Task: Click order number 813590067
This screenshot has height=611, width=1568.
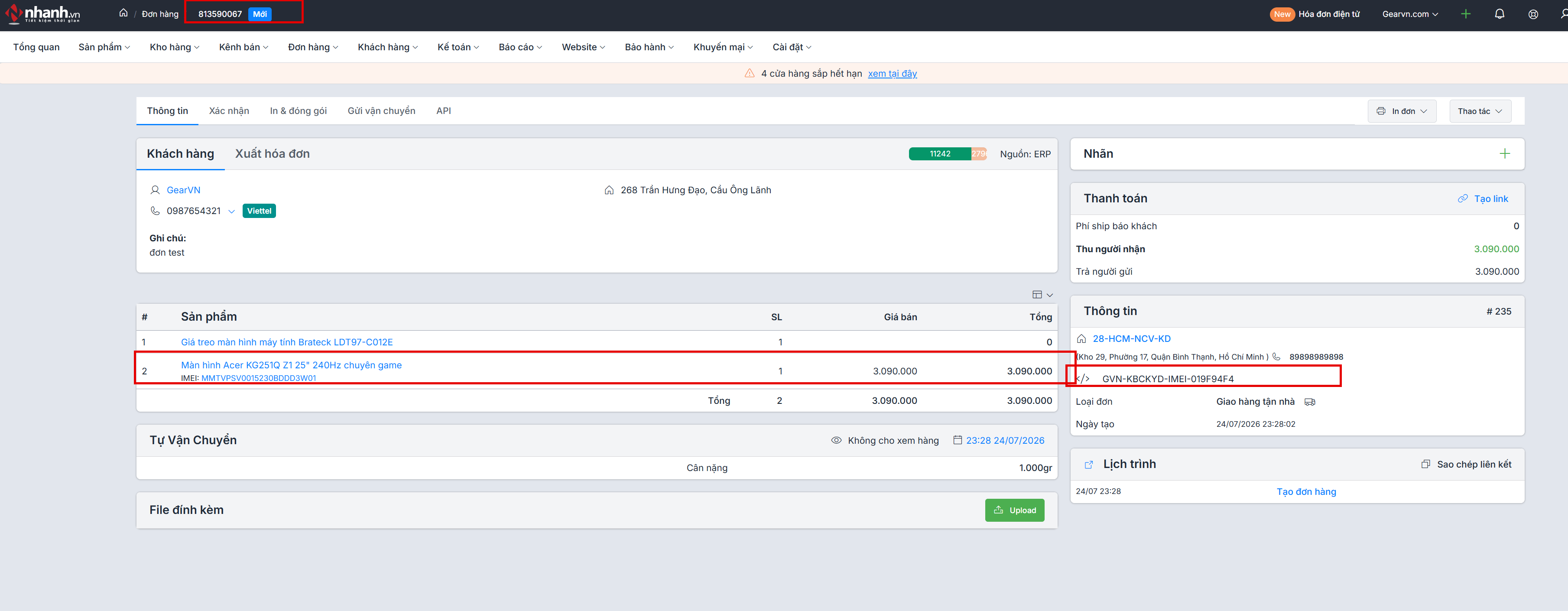Action: click(x=220, y=14)
